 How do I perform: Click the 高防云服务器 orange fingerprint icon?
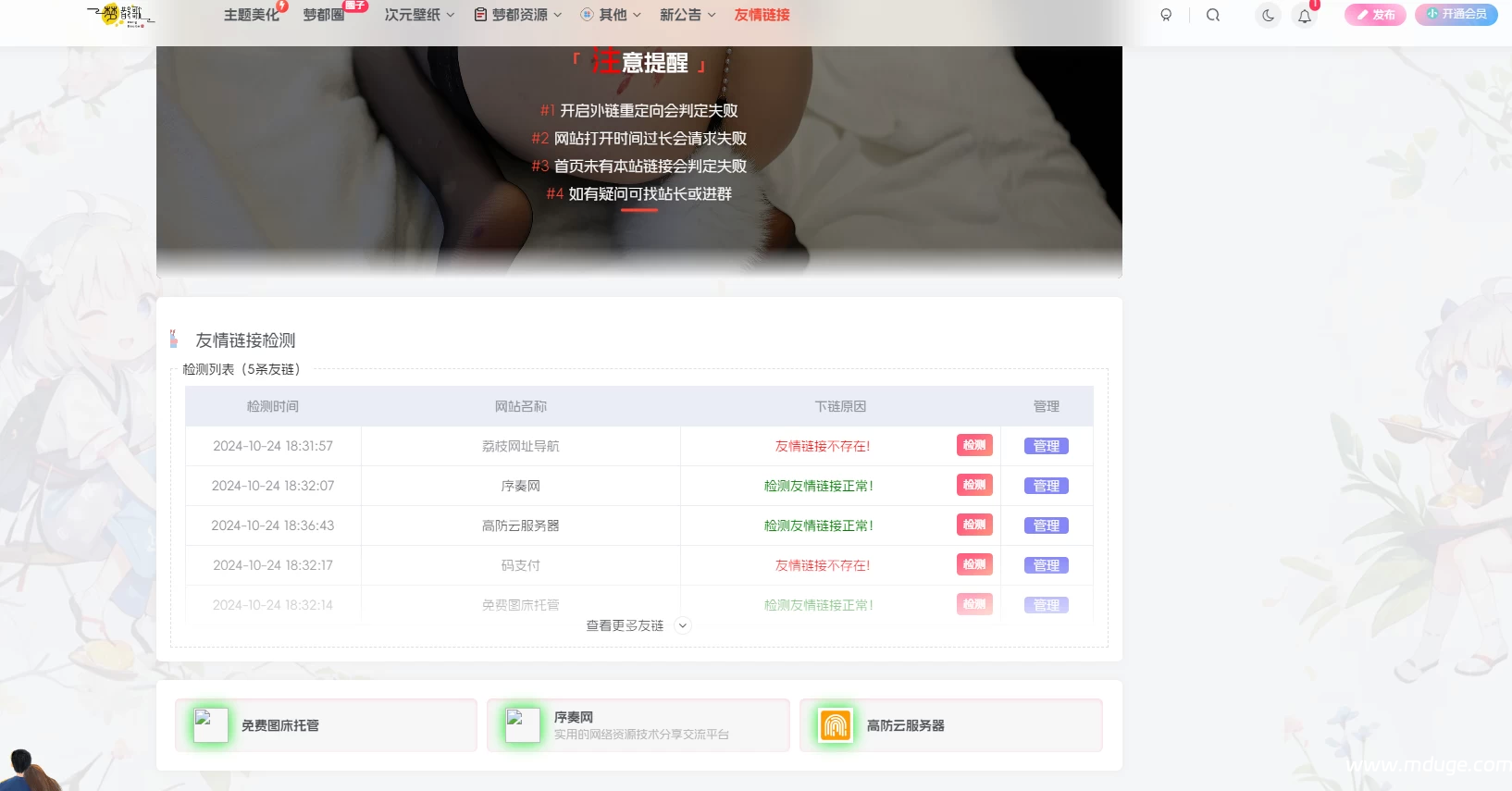[836, 725]
